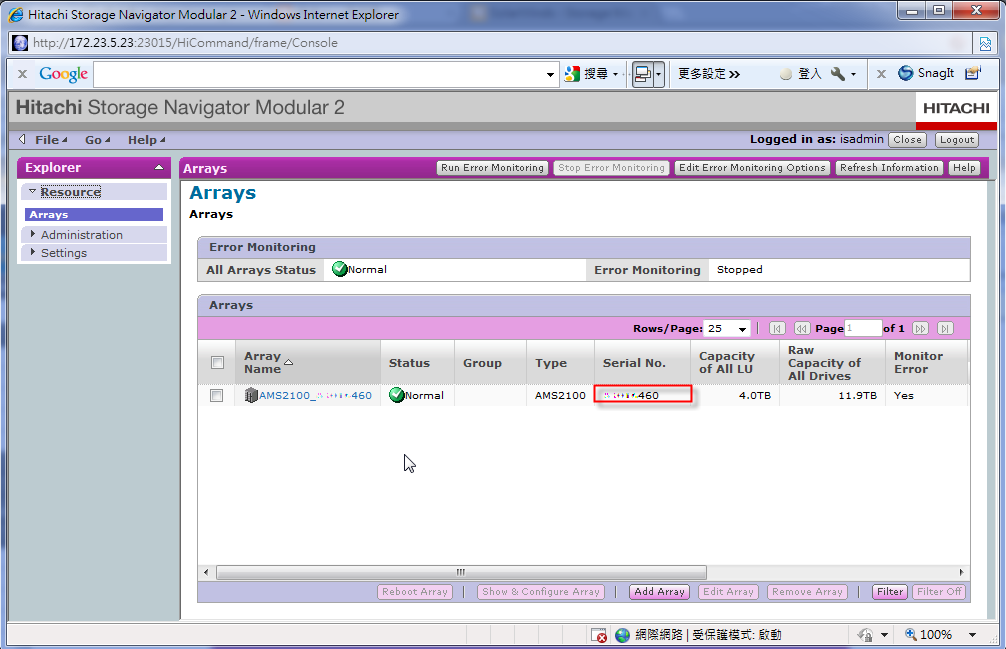Open the AMS2100 array name link

click(315, 396)
